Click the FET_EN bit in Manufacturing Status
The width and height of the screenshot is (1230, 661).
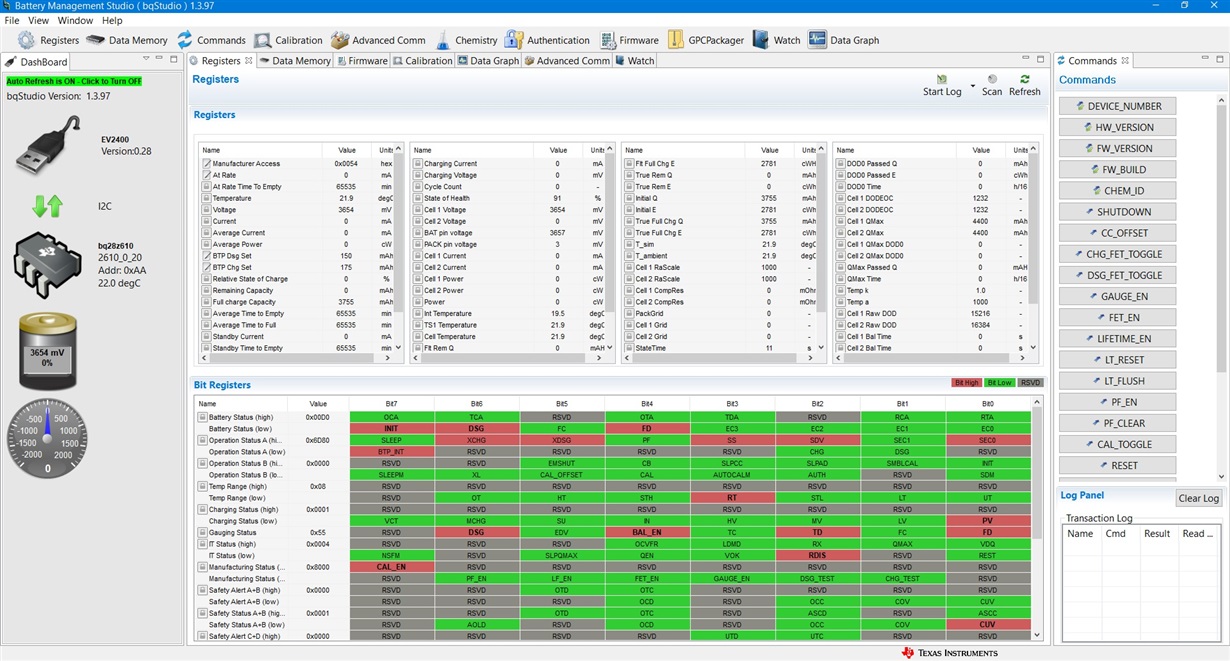(647, 578)
